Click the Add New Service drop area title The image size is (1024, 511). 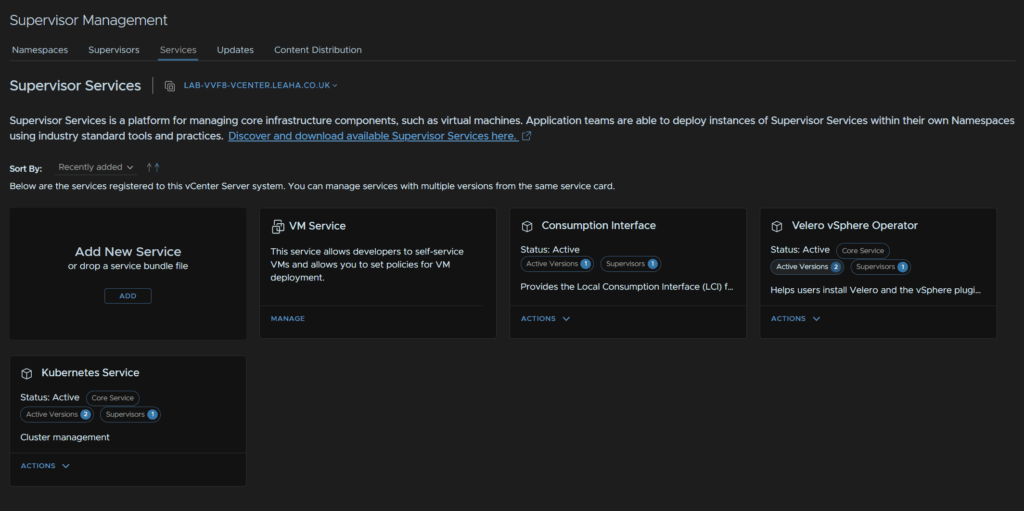pos(128,252)
